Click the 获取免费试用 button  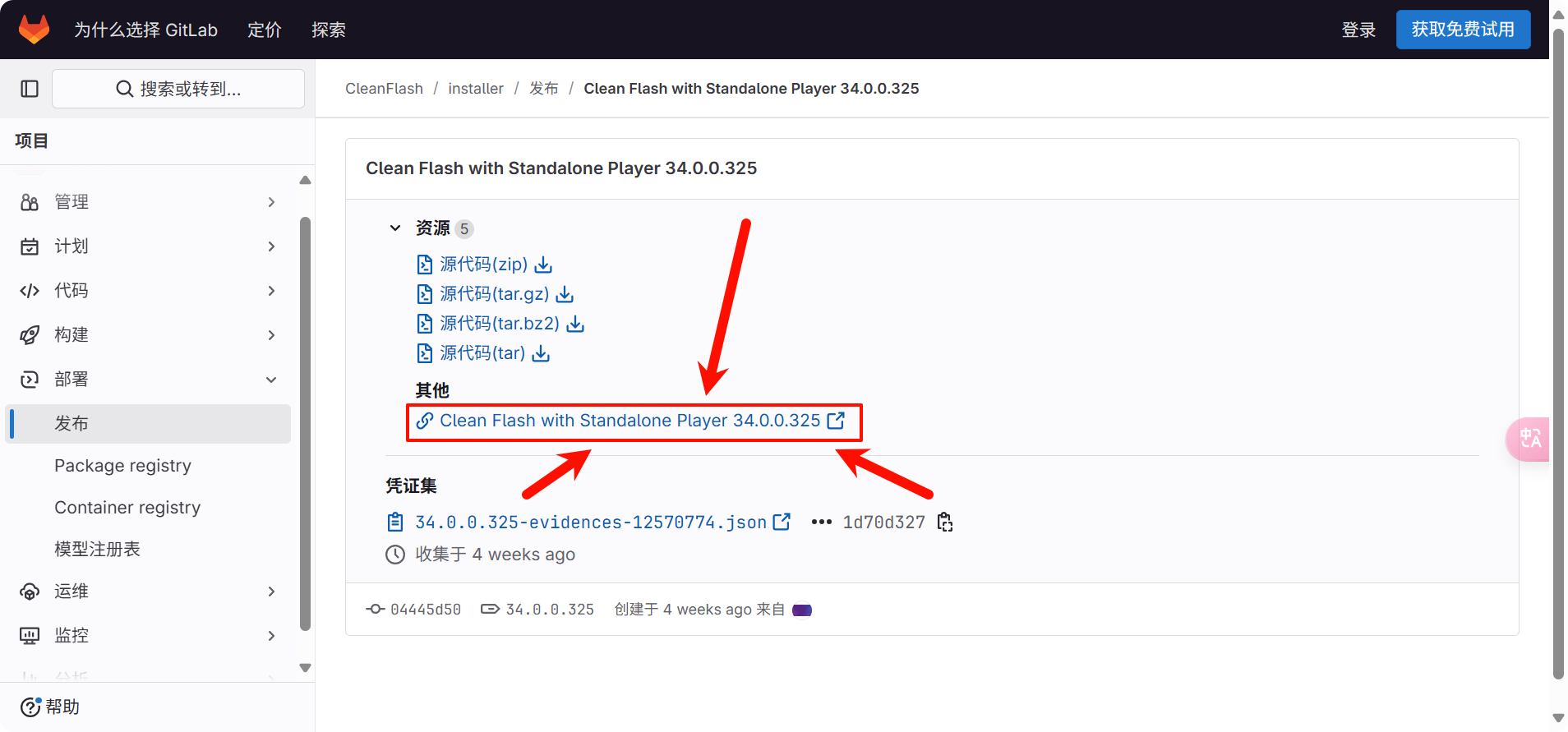1462,30
